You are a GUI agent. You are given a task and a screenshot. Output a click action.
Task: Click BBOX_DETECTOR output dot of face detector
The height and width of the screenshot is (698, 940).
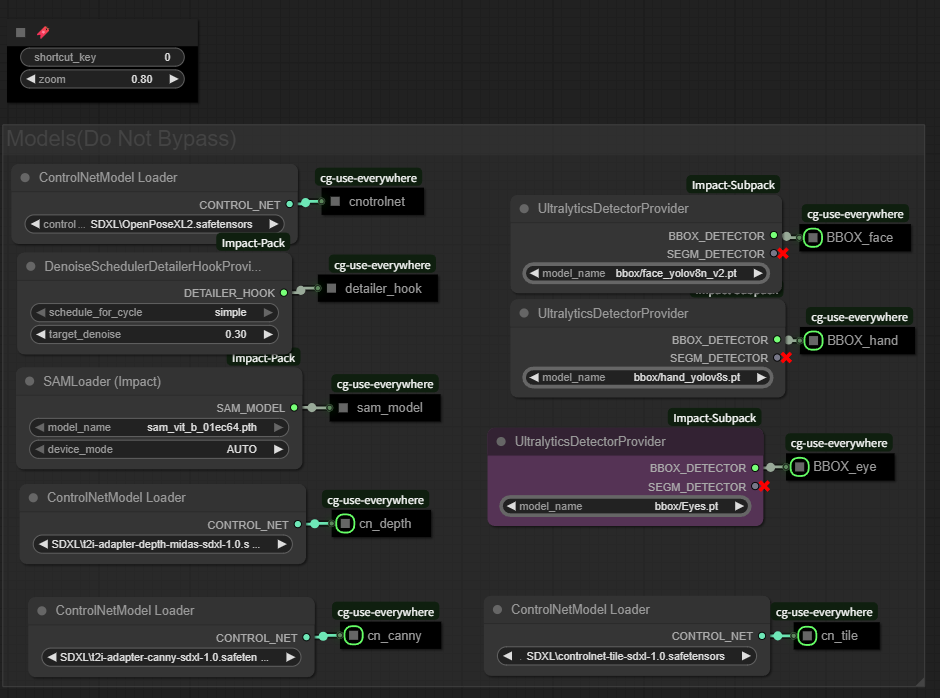coord(774,235)
